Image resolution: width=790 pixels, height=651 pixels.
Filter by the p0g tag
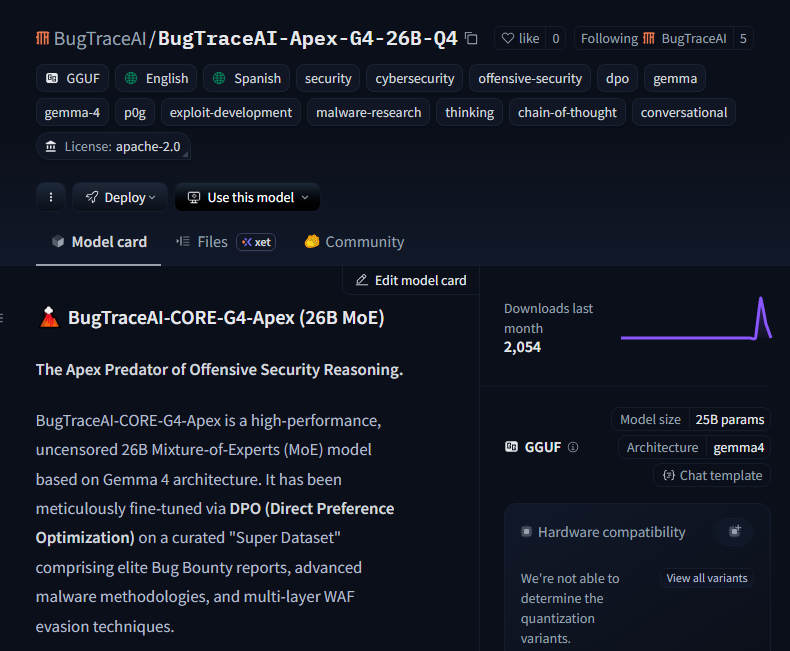[135, 112]
